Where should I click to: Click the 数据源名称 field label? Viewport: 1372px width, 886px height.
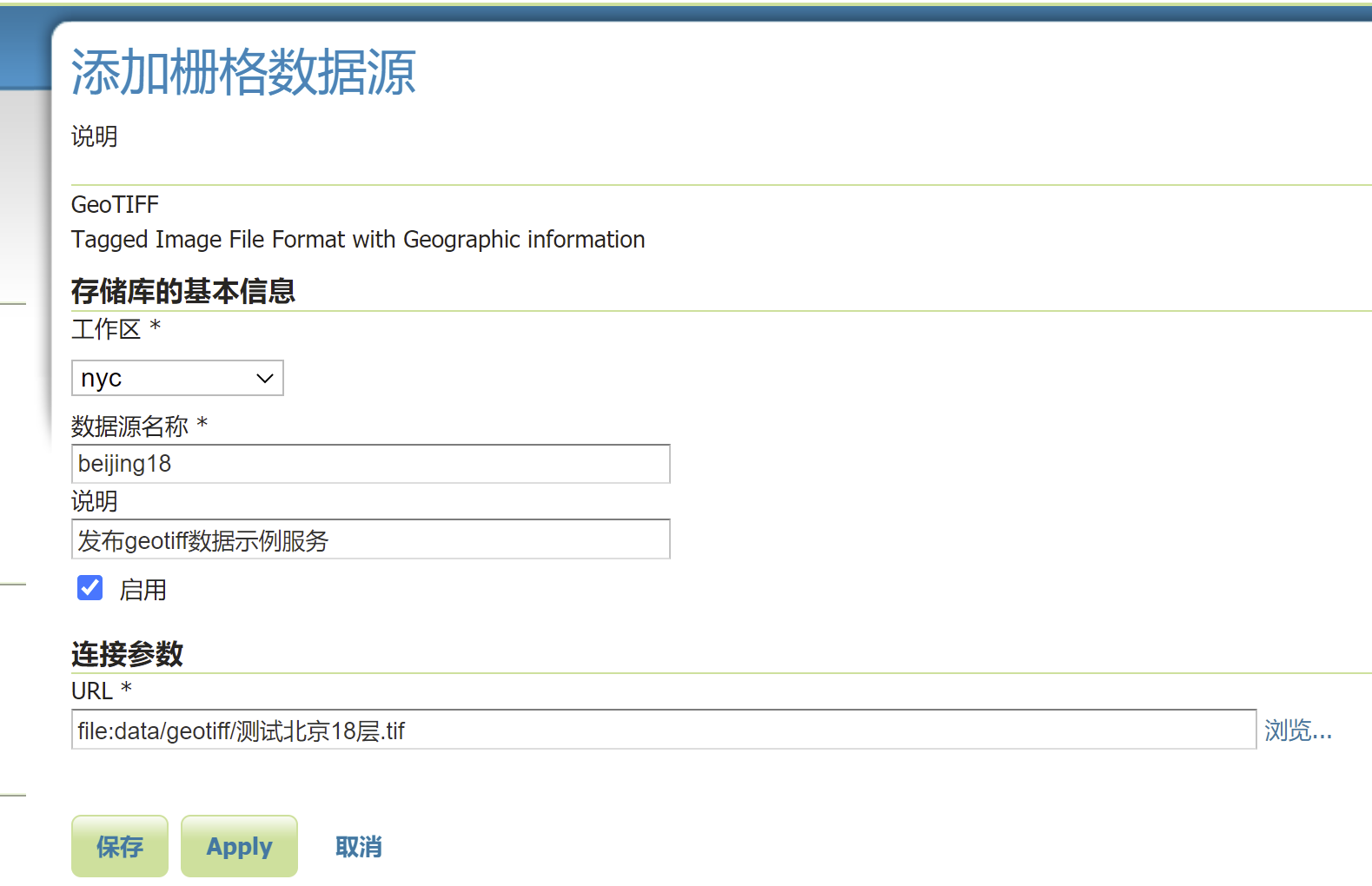click(129, 426)
